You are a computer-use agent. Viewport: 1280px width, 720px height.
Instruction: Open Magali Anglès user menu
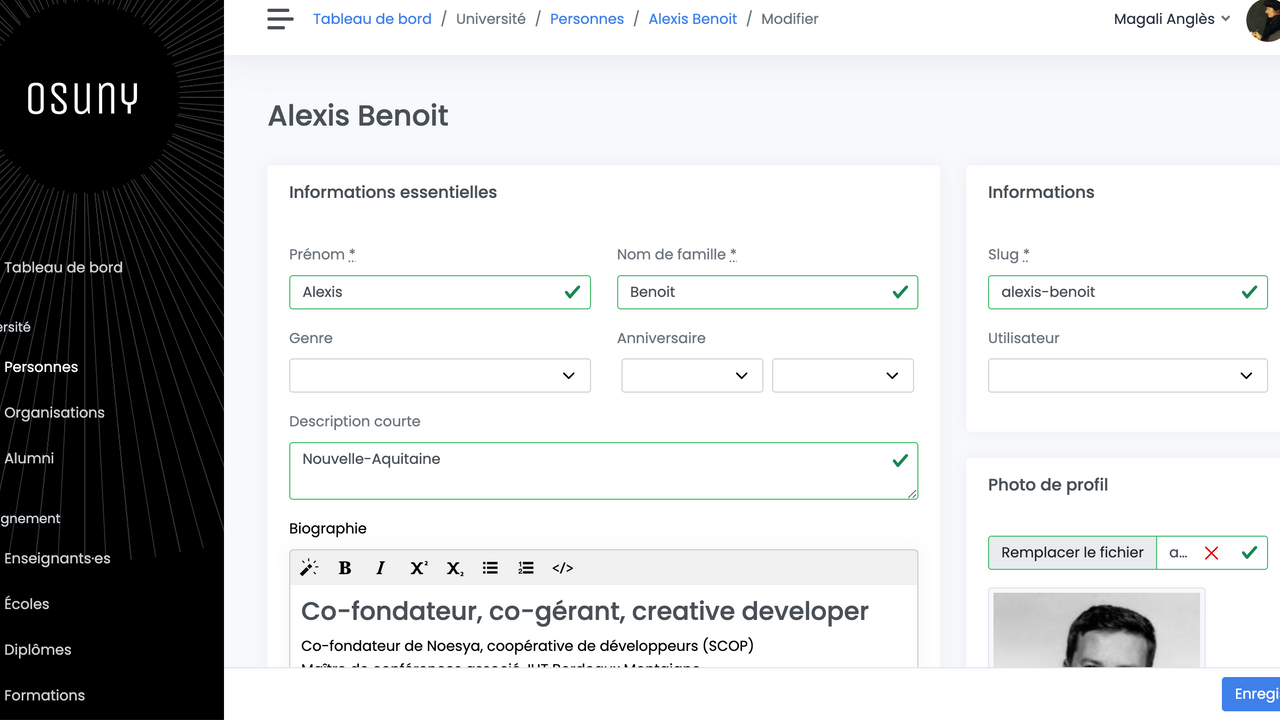(1171, 19)
